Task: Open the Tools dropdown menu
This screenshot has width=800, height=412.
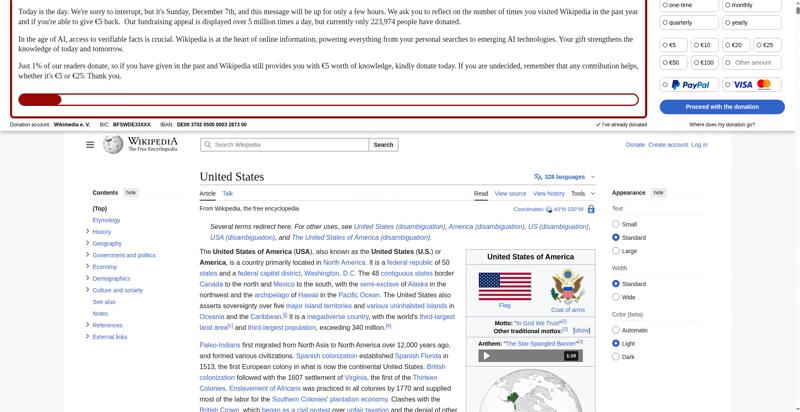Action: [582, 194]
